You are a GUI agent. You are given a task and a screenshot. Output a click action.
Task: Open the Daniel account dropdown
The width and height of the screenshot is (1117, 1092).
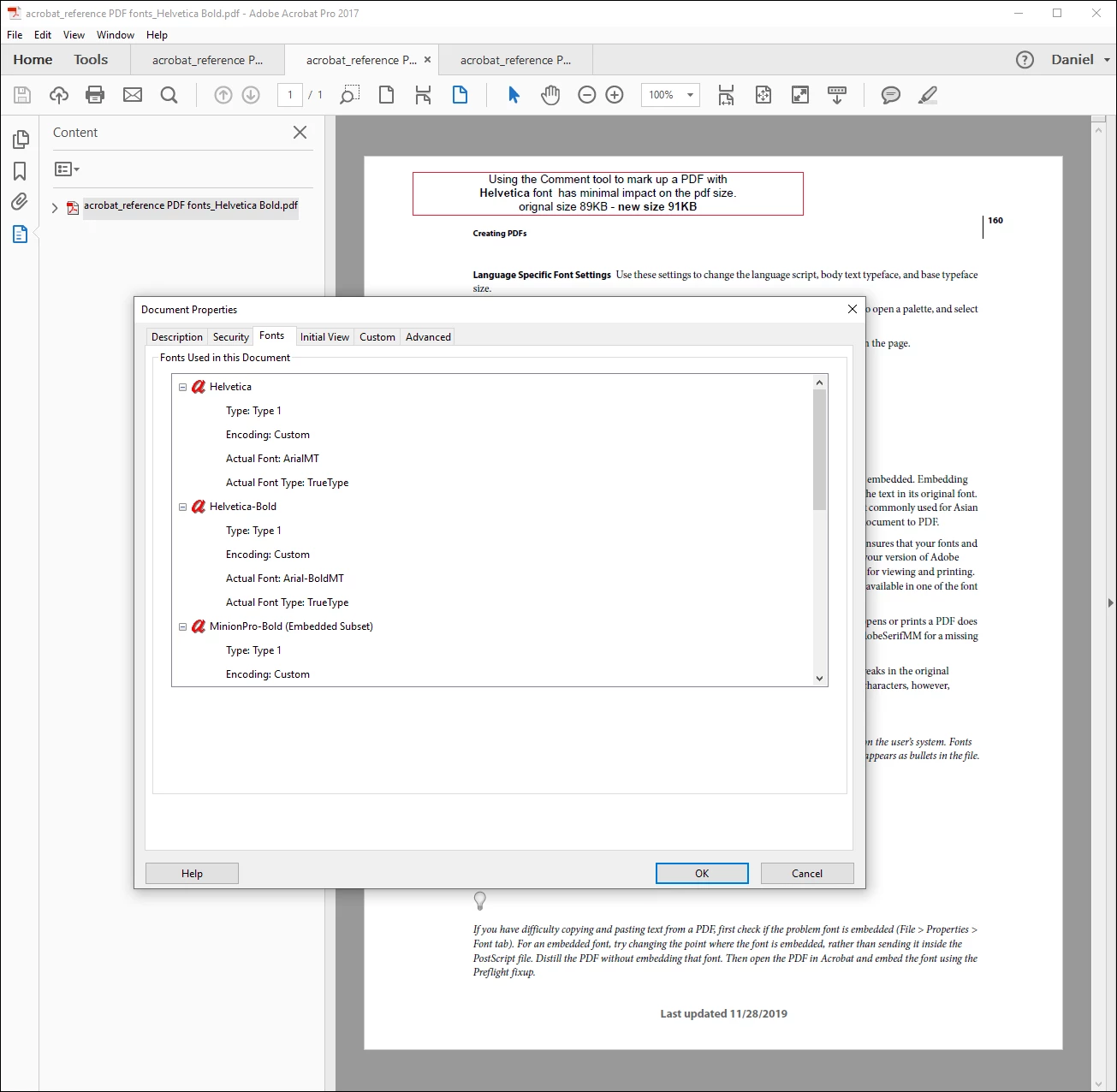(x=1080, y=60)
